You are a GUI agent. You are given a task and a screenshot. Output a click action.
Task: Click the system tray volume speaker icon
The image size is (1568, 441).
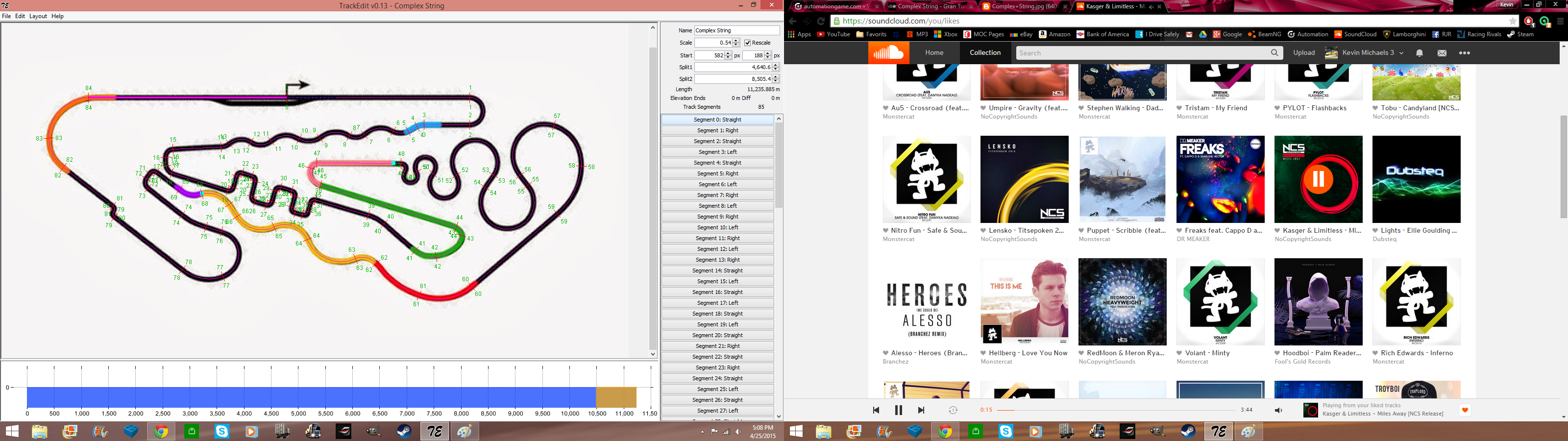pos(738,431)
